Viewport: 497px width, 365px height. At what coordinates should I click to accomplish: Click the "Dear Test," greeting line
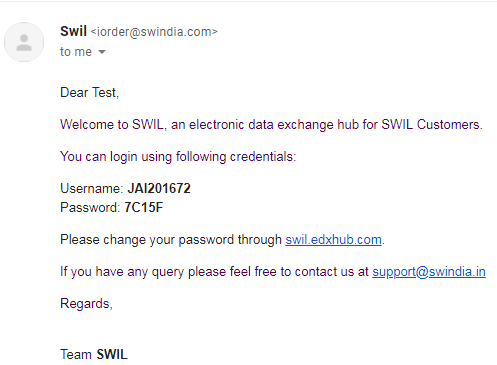point(89,92)
